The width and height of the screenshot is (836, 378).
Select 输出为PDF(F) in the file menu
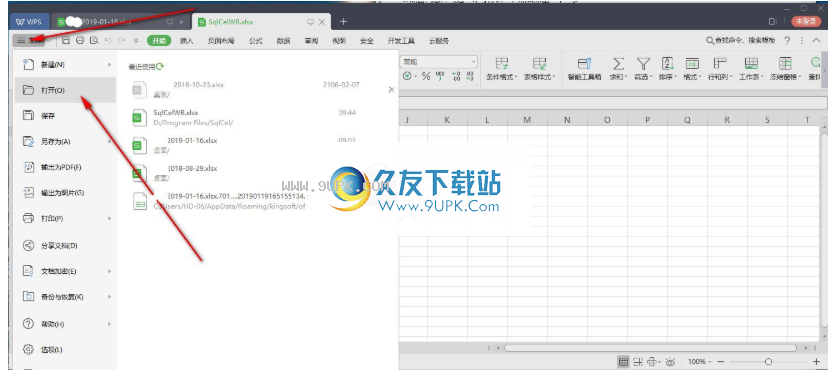[65, 167]
